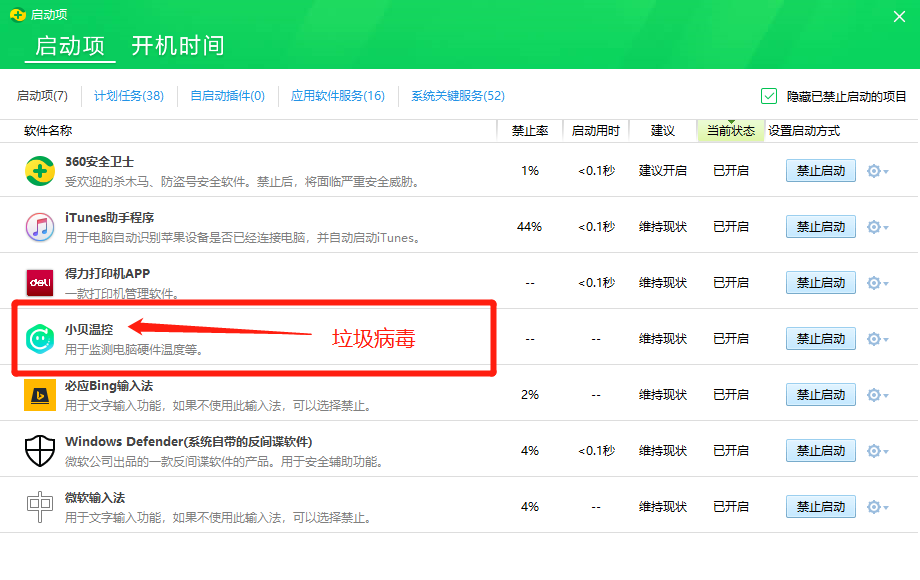Sort list by 禁止率 column header
This screenshot has height=580, width=920.
click(529, 131)
